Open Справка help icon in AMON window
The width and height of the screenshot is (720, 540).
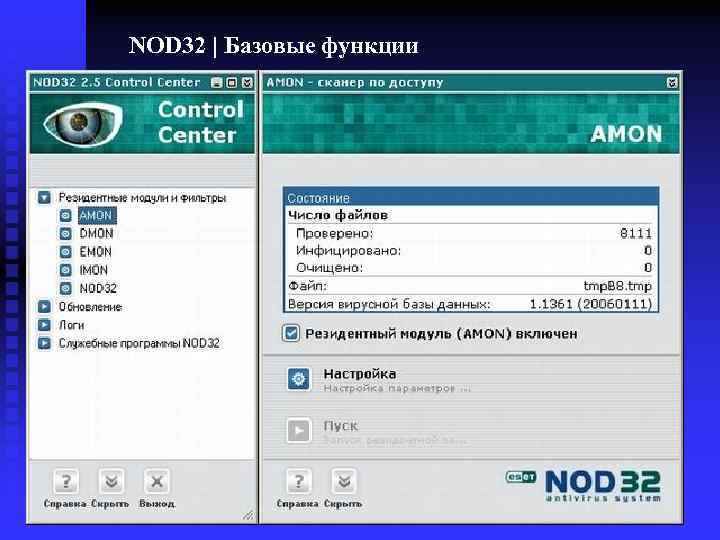[298, 481]
